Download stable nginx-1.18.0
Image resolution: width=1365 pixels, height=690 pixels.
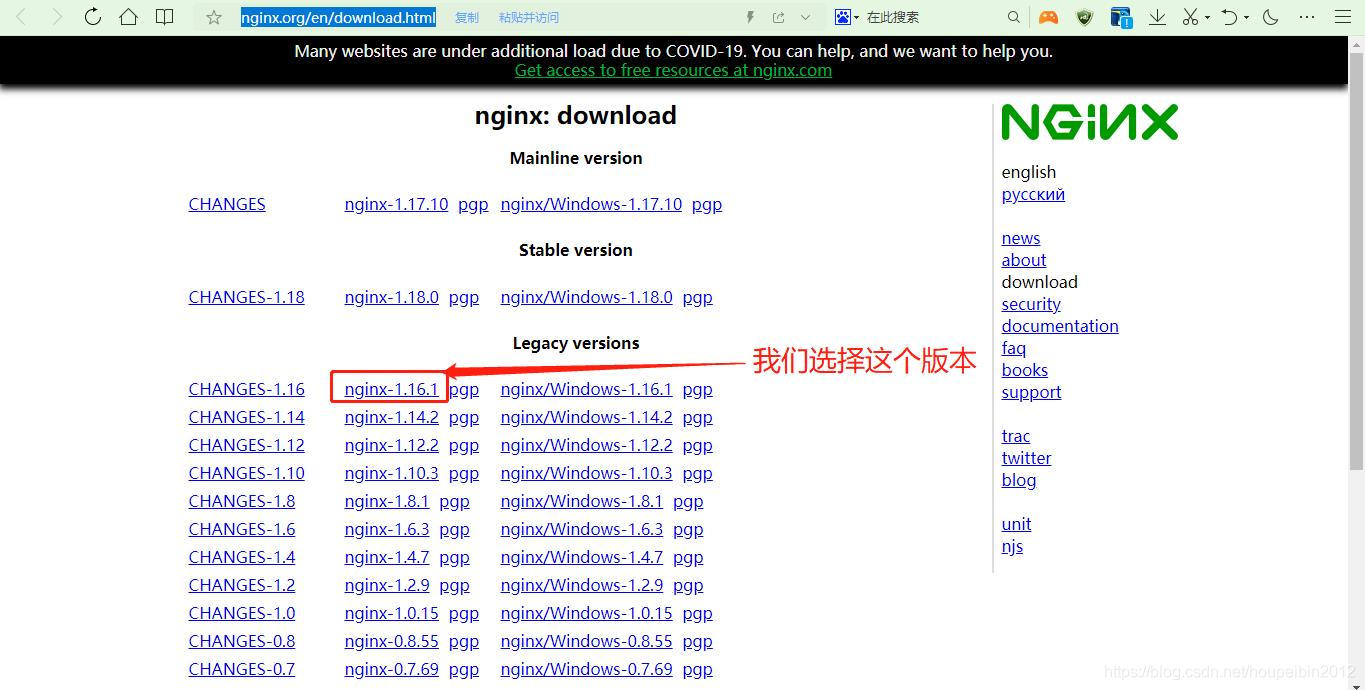tap(391, 297)
